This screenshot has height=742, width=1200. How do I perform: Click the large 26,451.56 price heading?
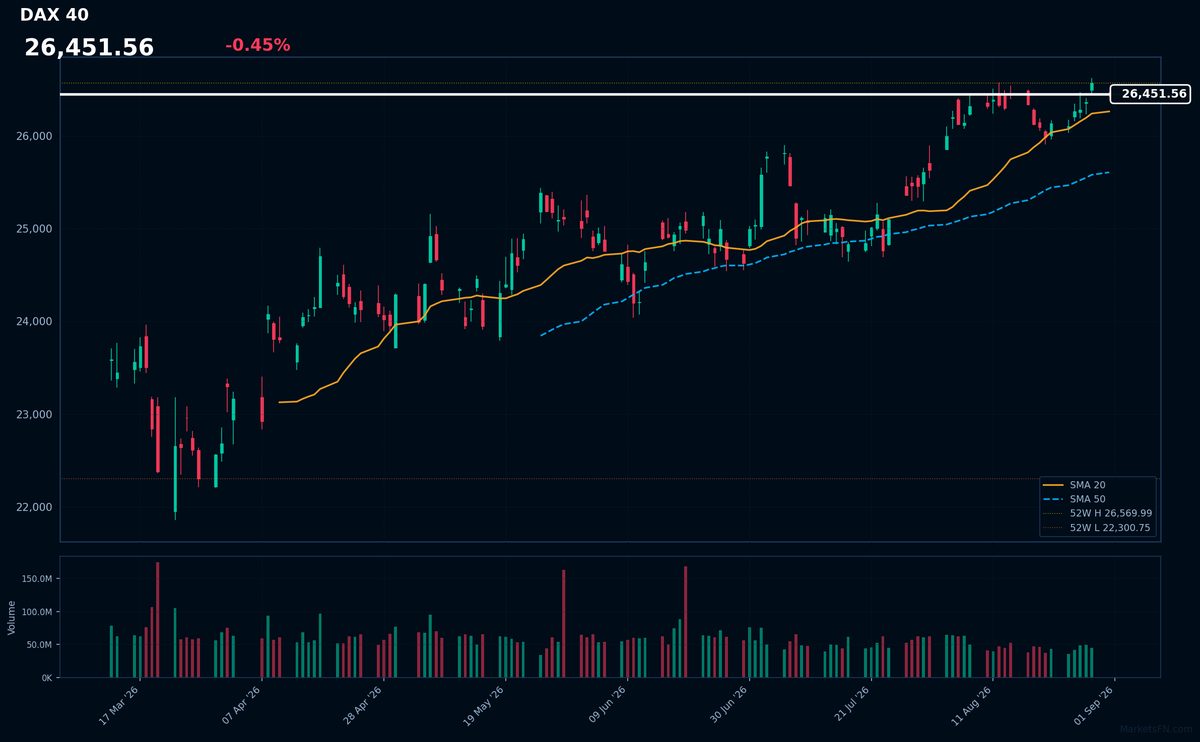[x=89, y=47]
